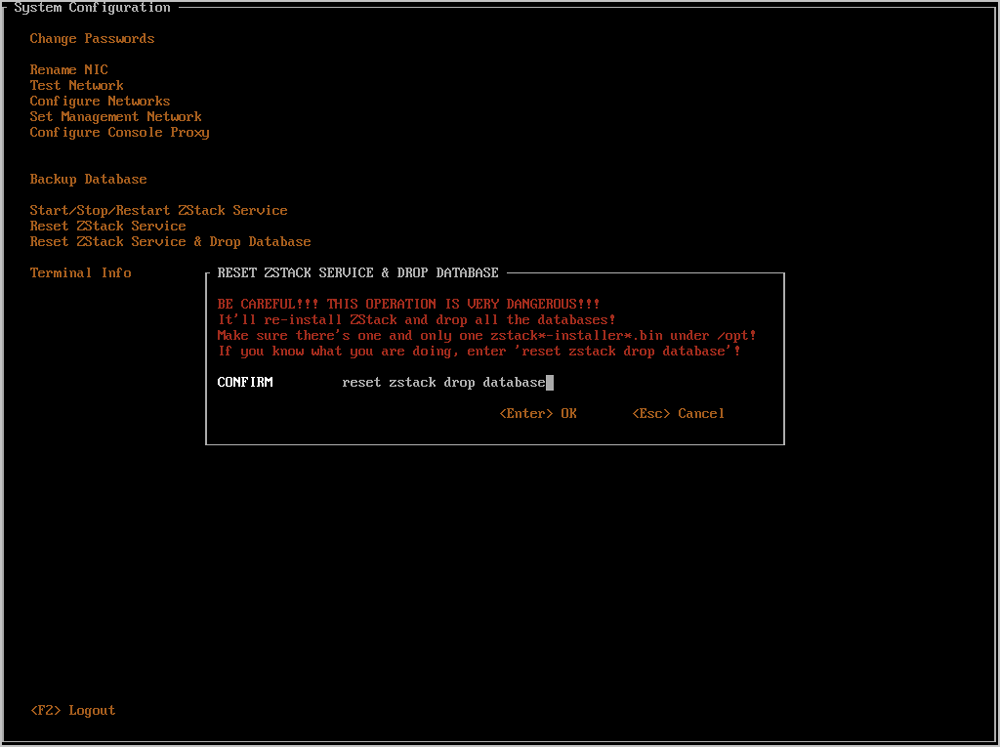1000x747 pixels.
Task: Click the F2 Logout option
Action: tap(73, 711)
